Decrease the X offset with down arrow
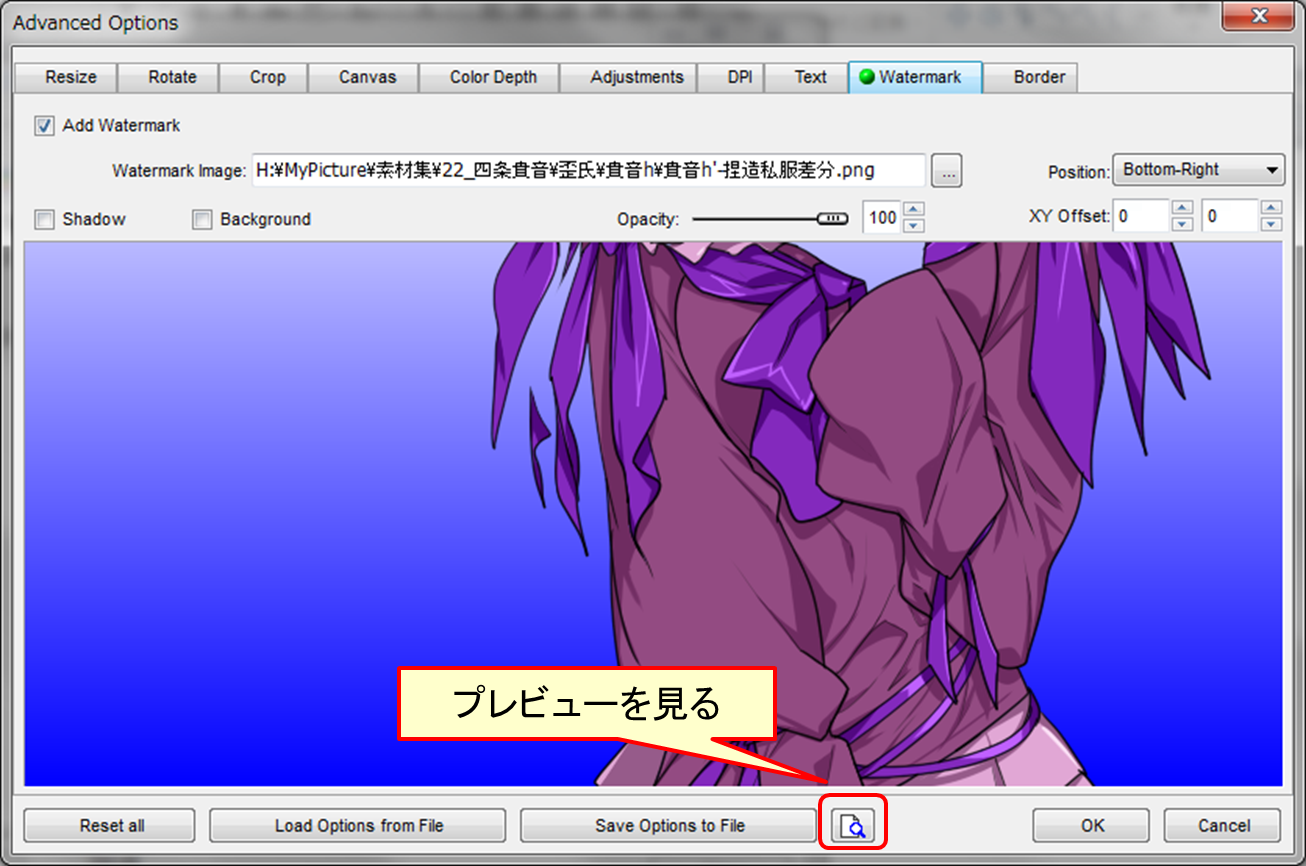The width and height of the screenshot is (1306, 866). tap(1182, 224)
